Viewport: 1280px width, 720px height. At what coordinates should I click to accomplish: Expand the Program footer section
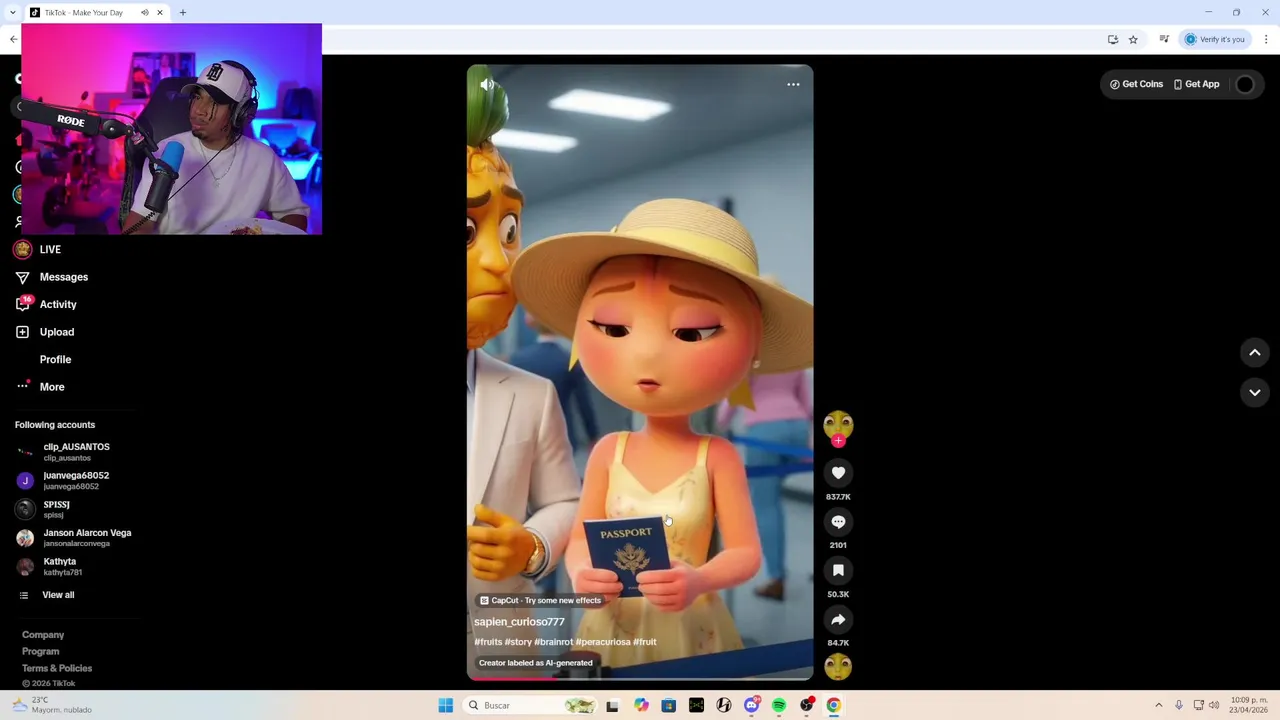(41, 651)
